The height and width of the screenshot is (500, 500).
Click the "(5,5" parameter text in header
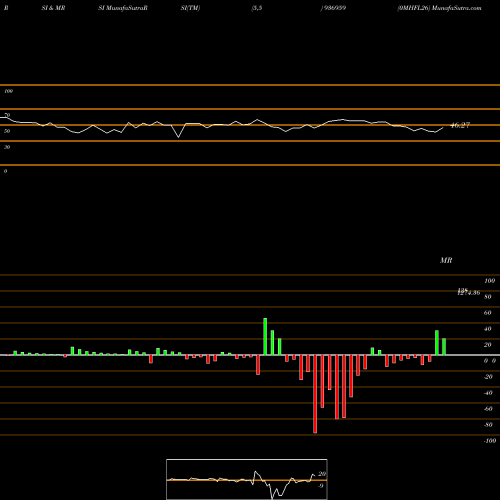pos(257,8)
